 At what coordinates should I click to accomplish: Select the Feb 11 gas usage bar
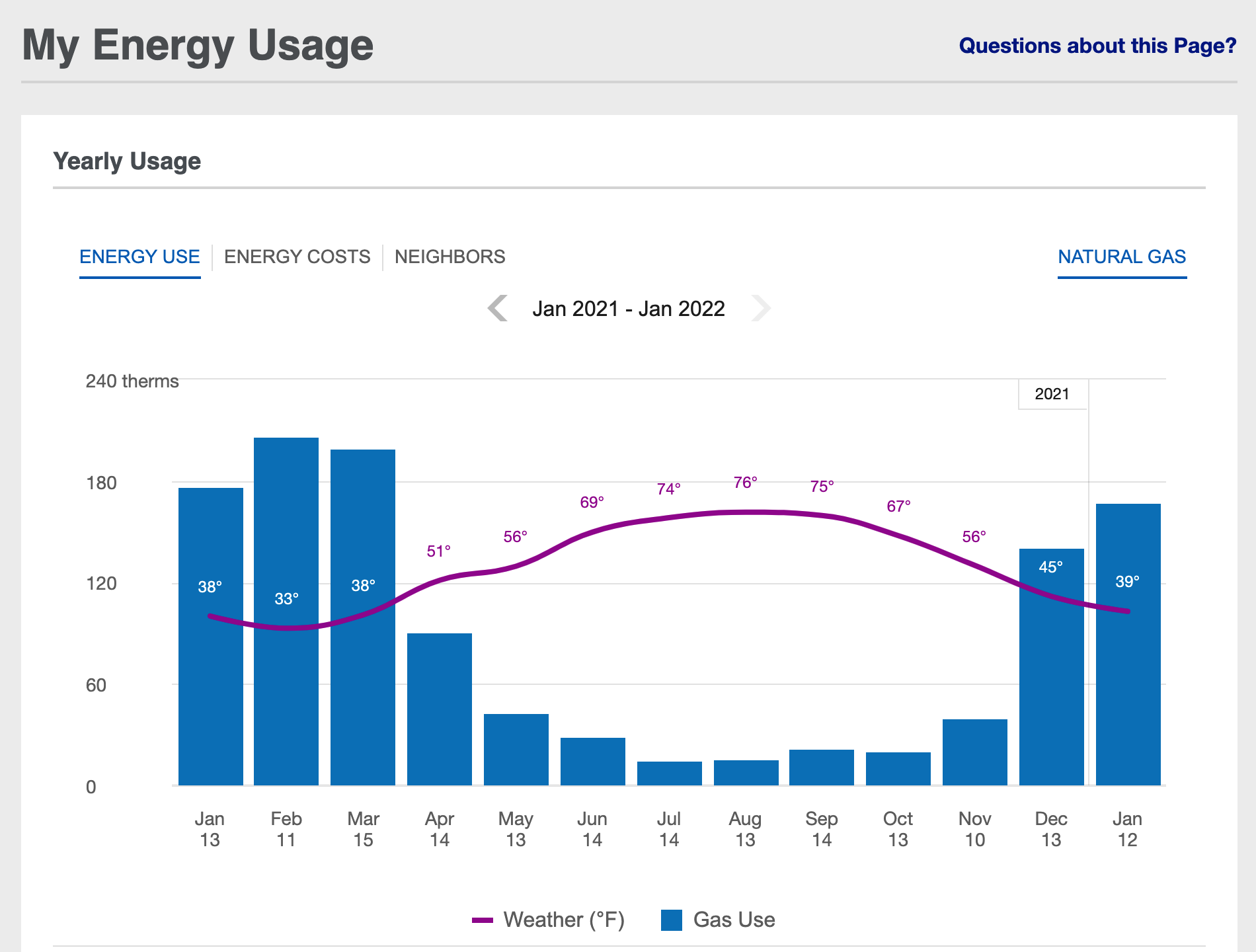tap(286, 612)
